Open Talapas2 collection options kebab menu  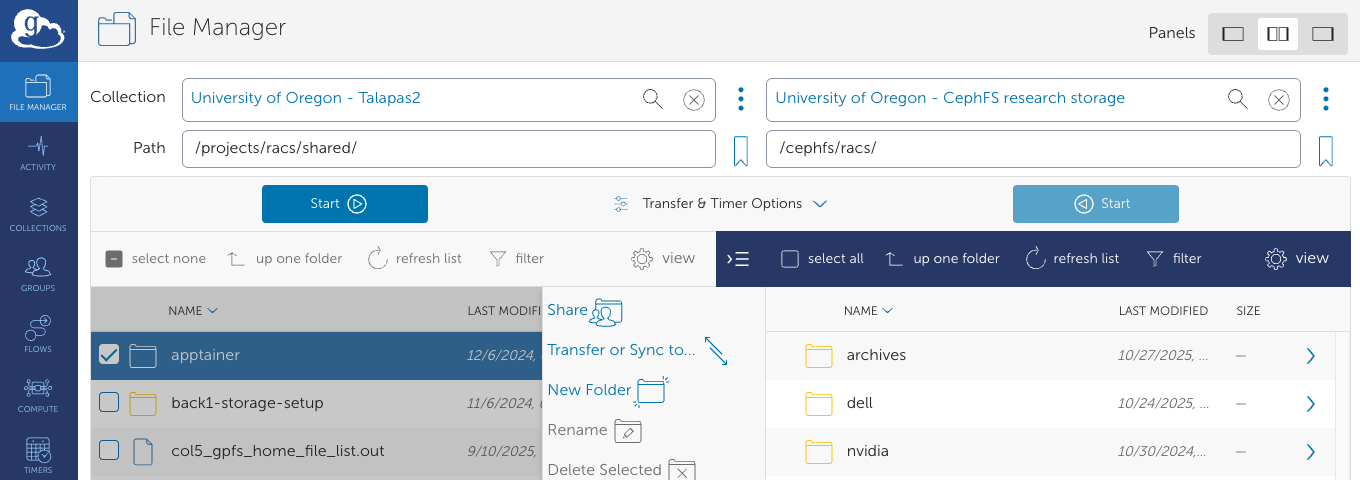(x=741, y=99)
